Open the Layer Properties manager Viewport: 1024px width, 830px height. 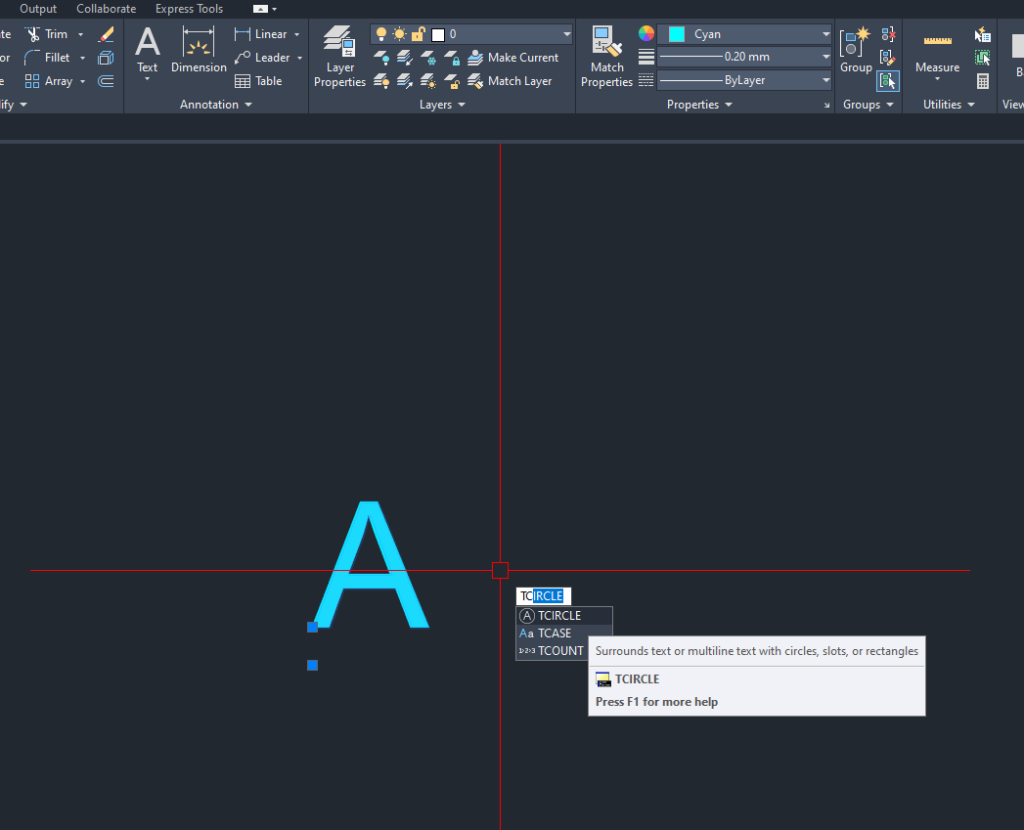coord(340,56)
